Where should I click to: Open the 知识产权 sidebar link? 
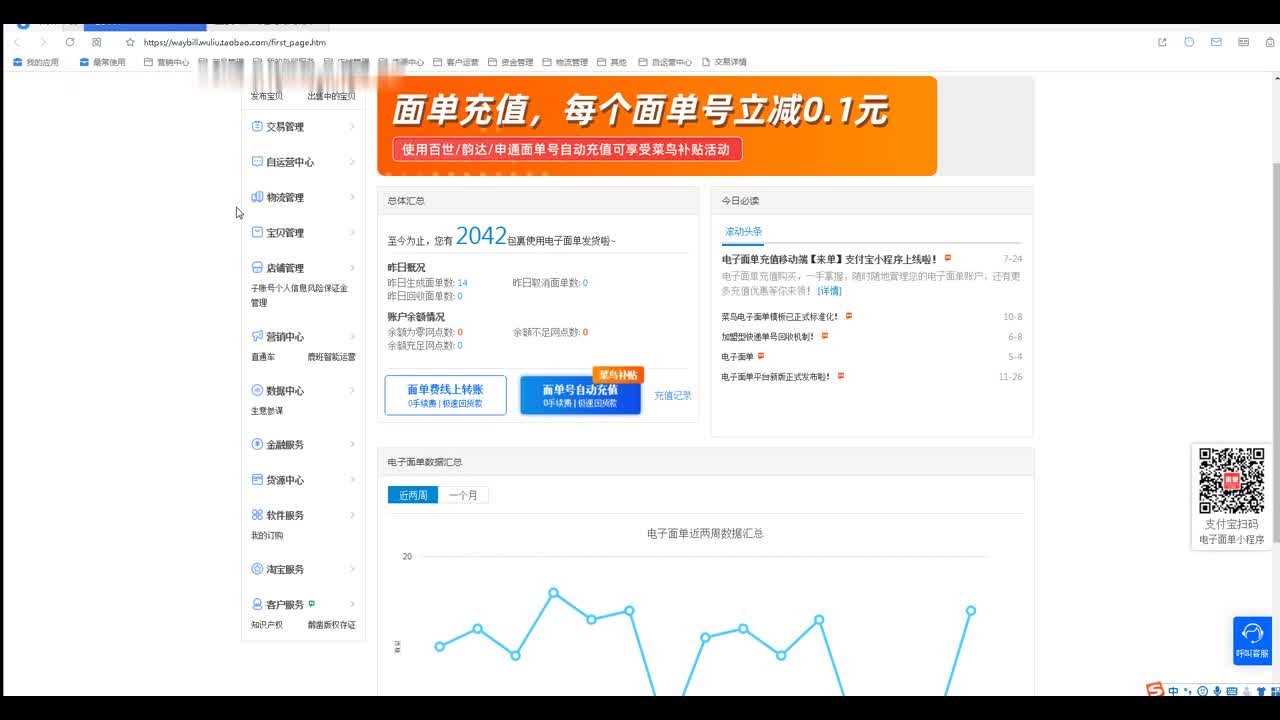point(267,625)
